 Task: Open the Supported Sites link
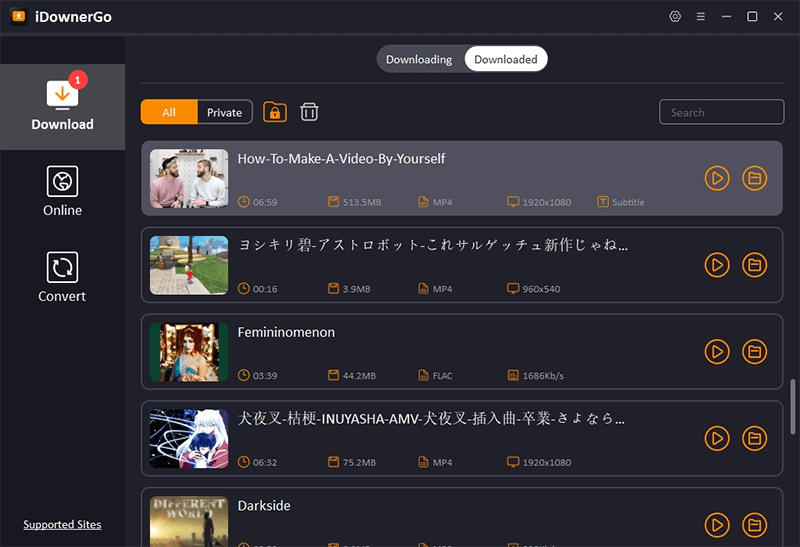62,525
